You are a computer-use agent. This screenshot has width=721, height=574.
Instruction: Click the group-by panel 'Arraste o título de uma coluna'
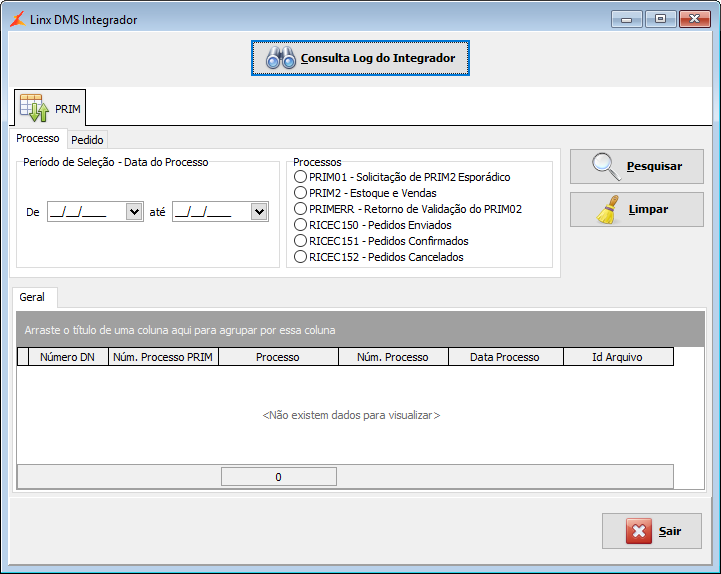tap(360, 329)
